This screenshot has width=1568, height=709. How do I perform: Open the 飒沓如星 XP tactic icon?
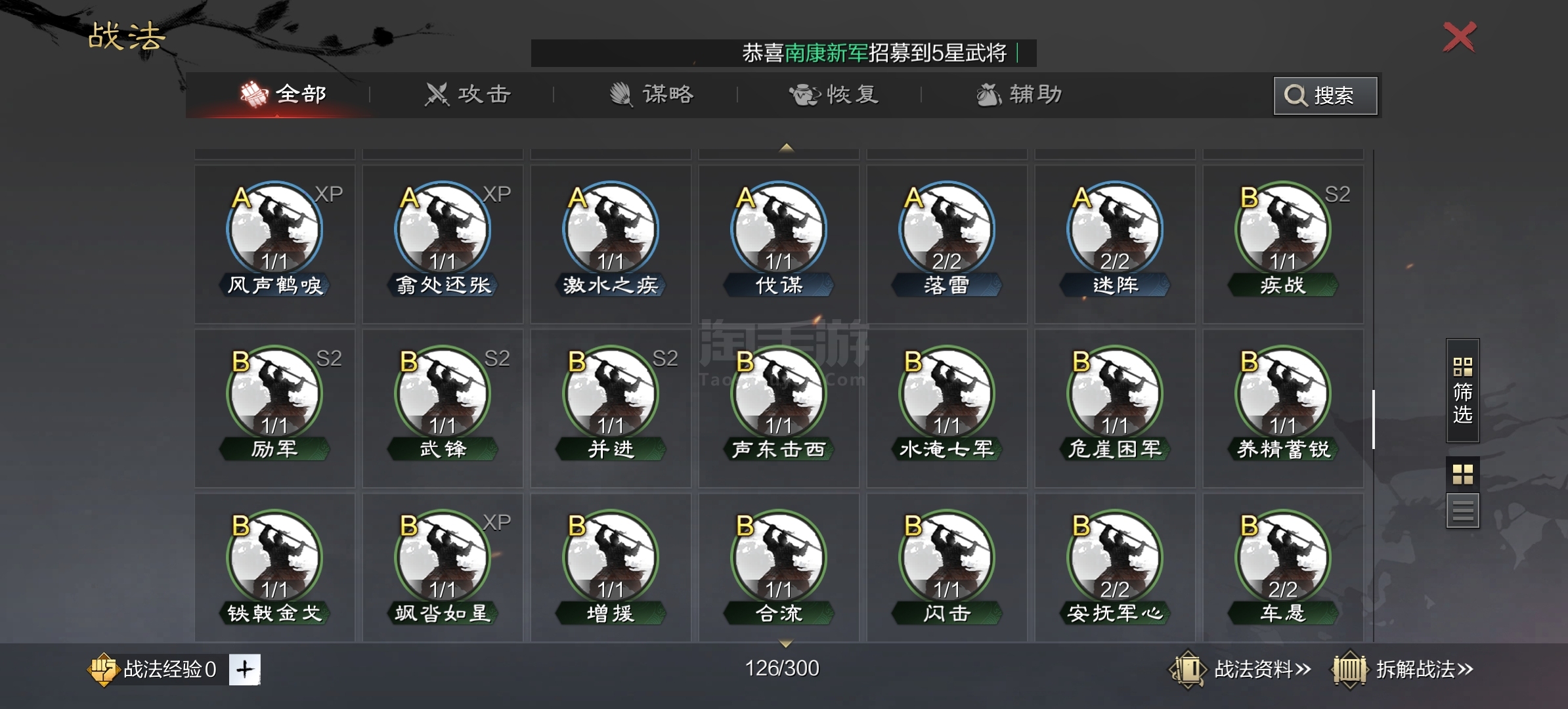443,558
